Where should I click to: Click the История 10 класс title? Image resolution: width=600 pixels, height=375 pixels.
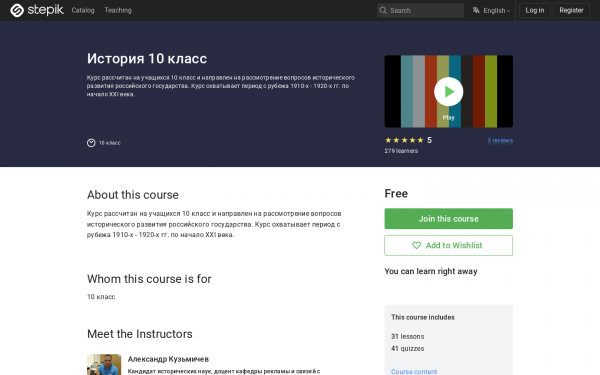click(x=147, y=59)
